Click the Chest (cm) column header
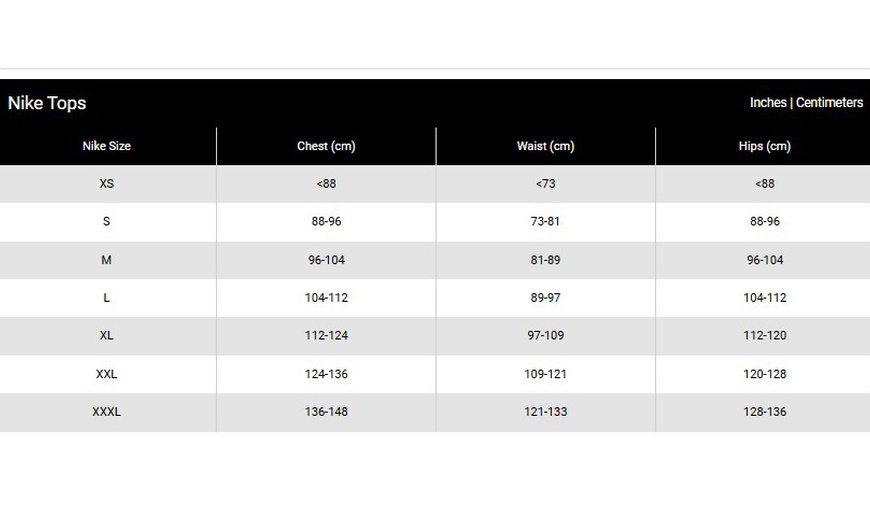This screenshot has height=524, width=870. point(326,146)
